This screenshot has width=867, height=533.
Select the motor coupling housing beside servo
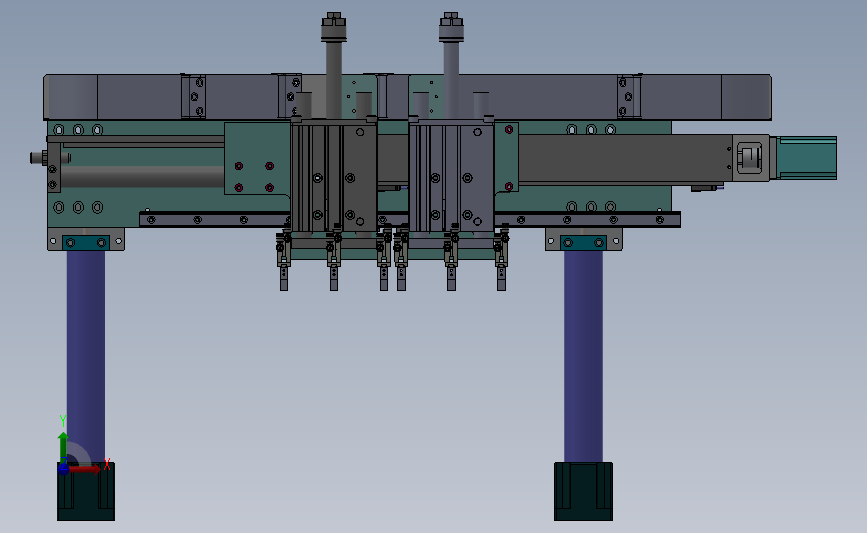[751, 158]
